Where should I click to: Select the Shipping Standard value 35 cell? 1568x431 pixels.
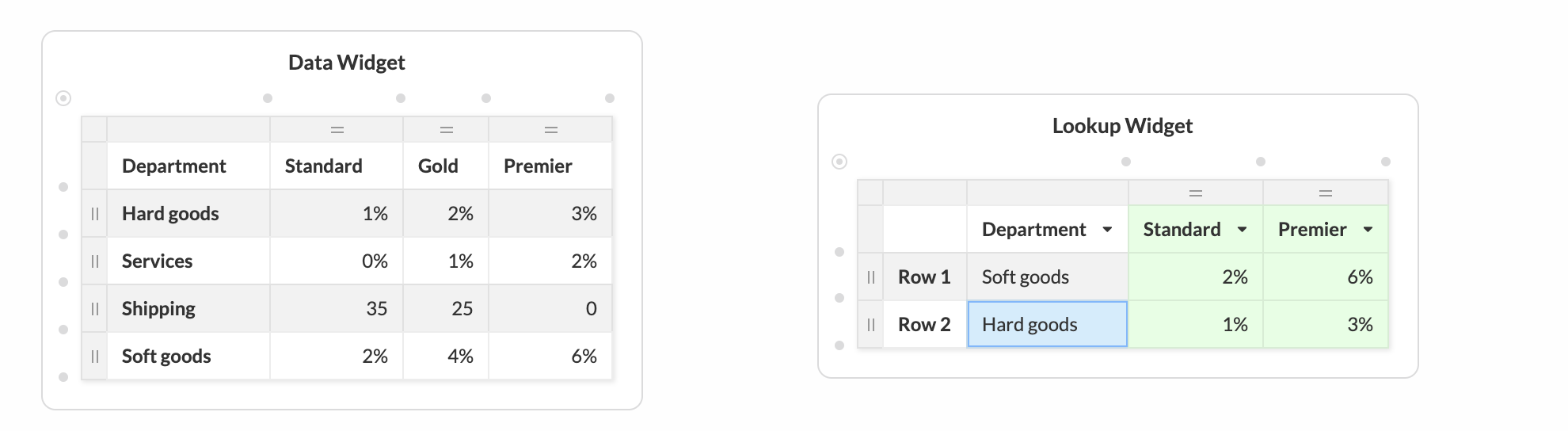337,309
